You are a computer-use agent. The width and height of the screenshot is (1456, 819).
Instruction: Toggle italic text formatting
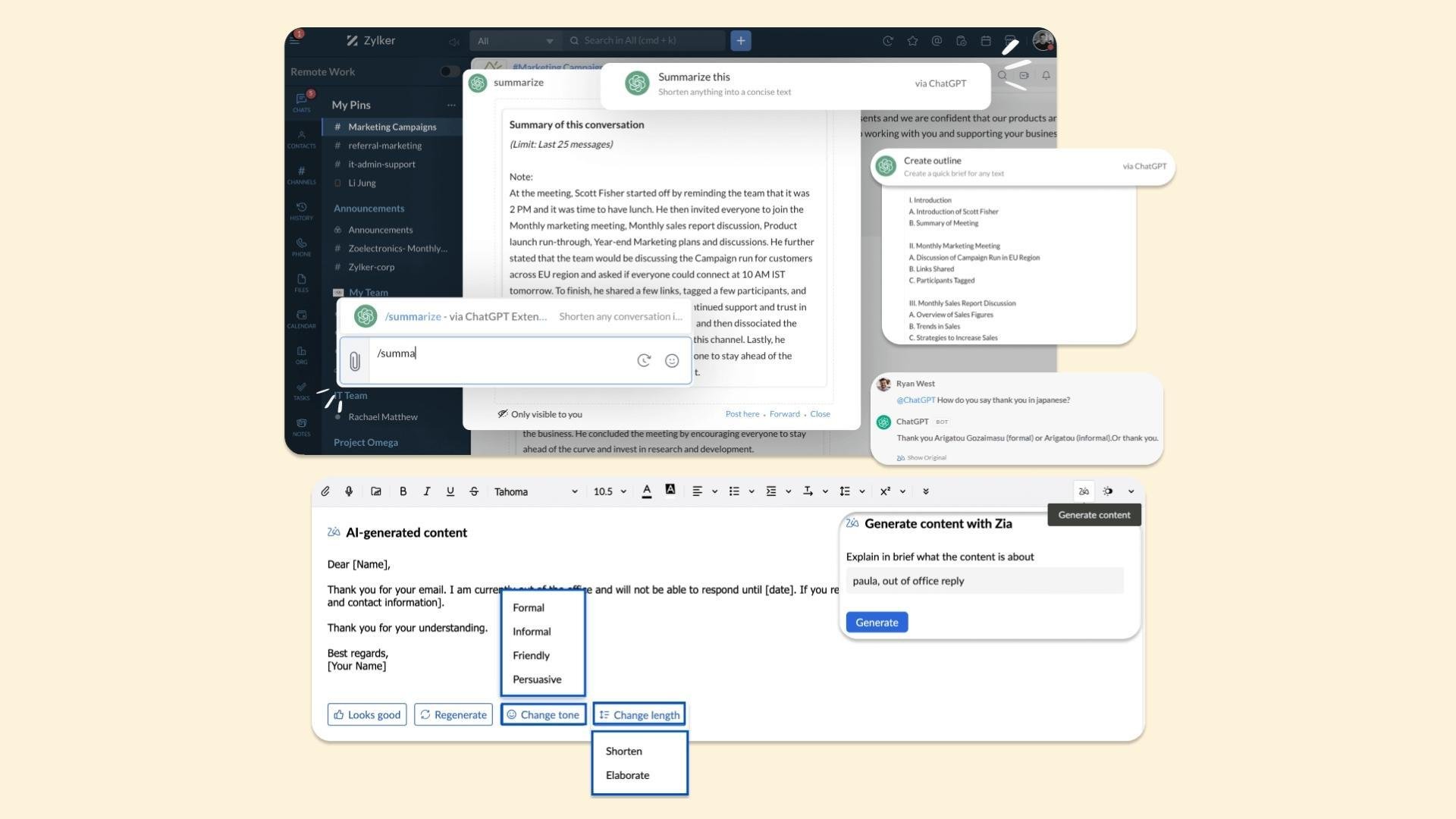coord(426,491)
